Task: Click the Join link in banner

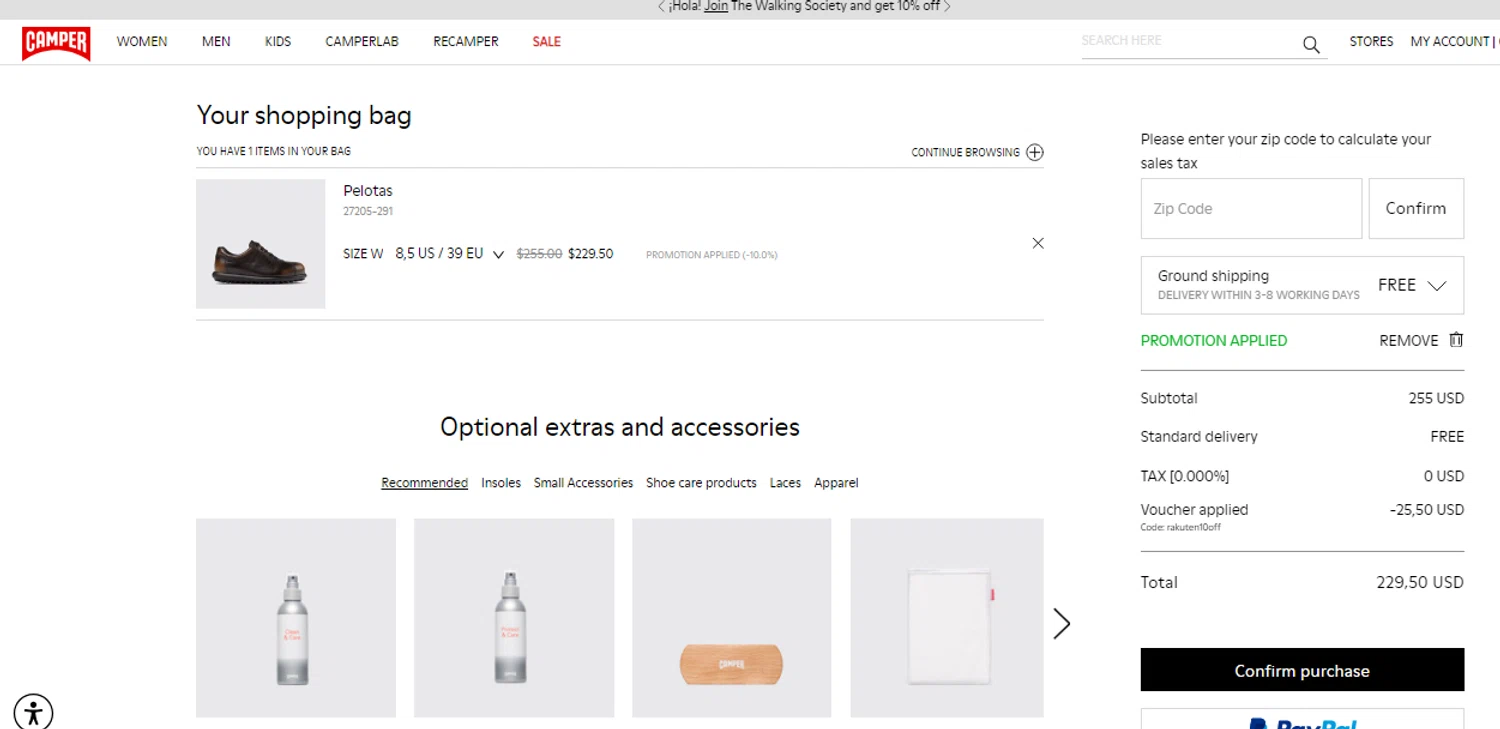Action: coord(716,6)
